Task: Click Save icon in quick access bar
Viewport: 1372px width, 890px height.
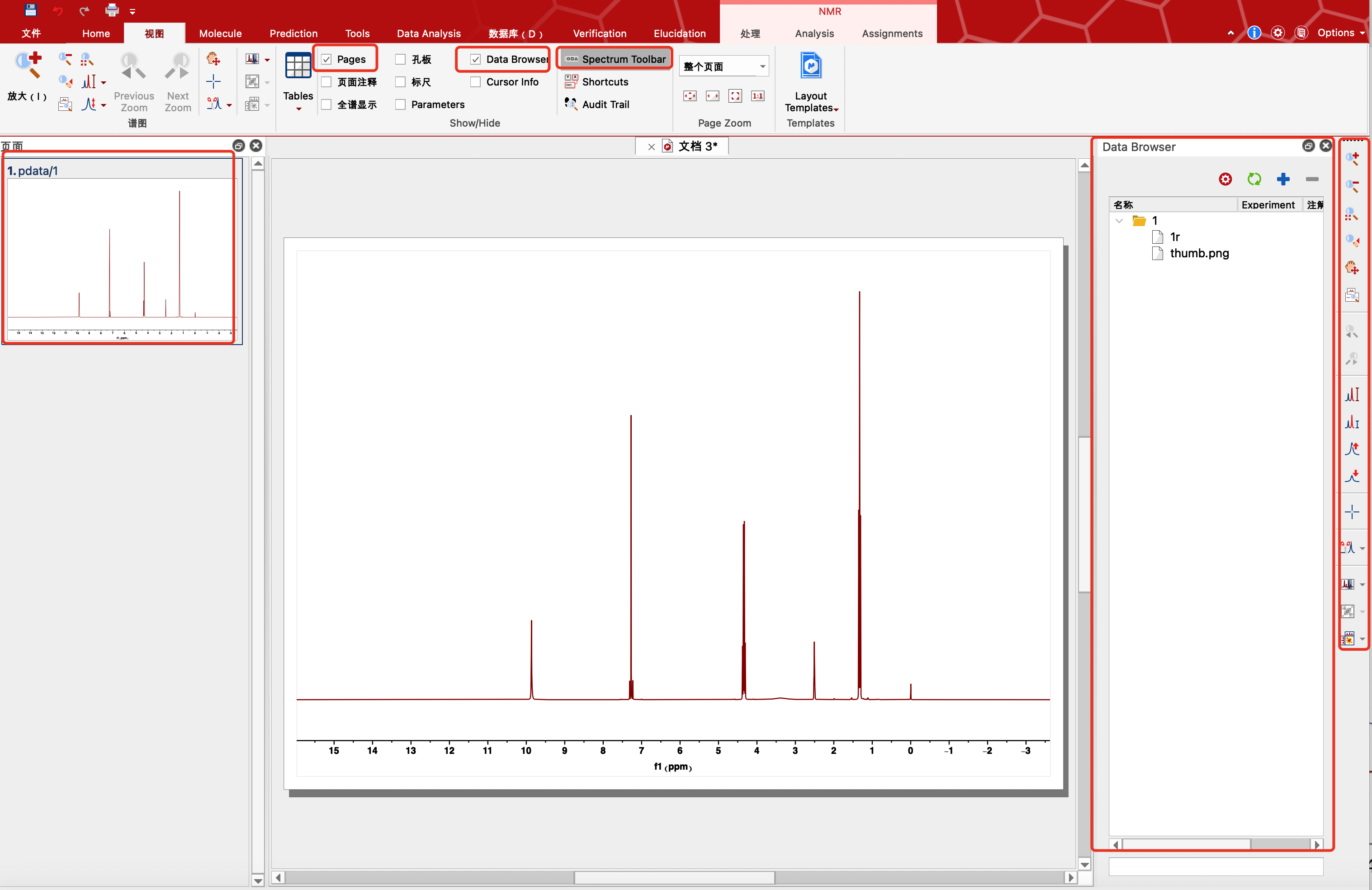Action: pos(30,10)
